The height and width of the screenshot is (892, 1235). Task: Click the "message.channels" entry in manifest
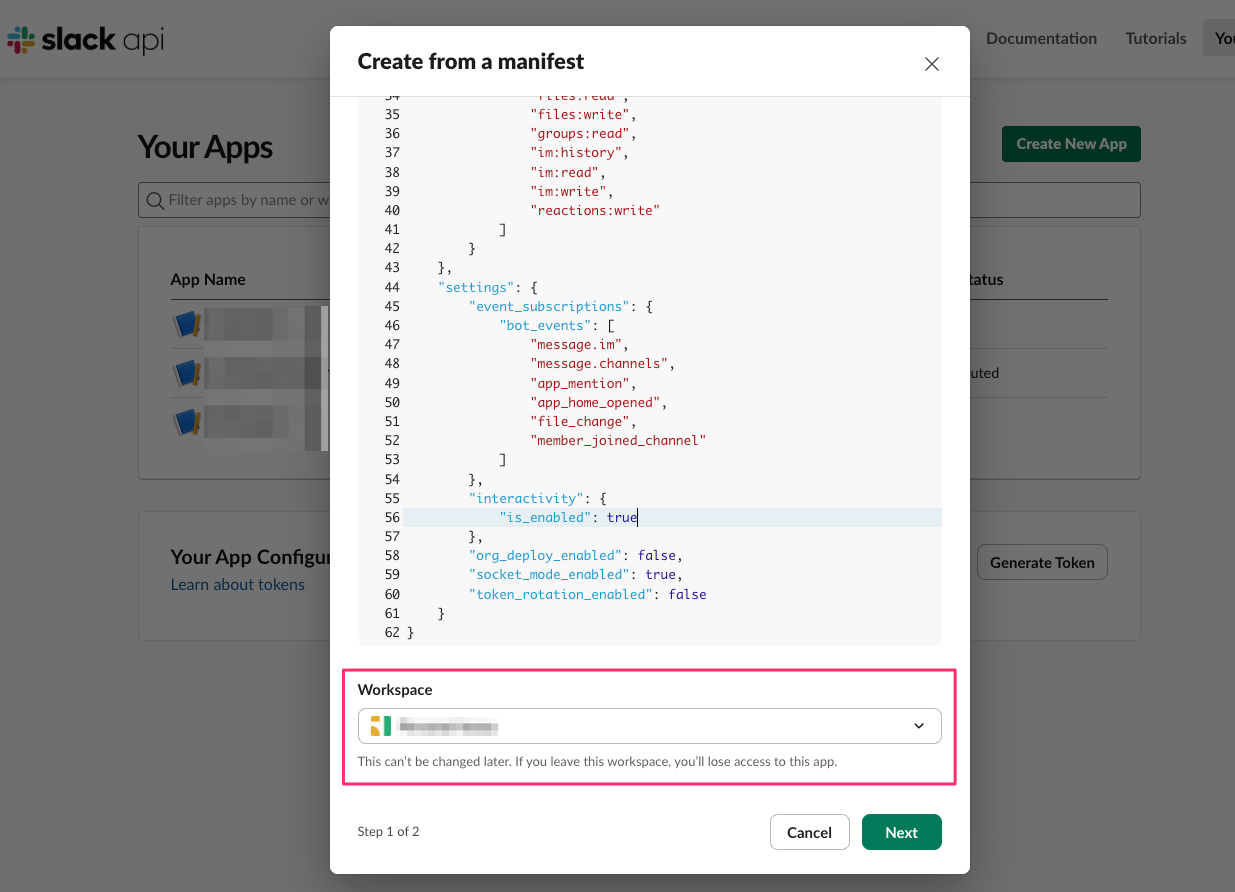[603, 363]
